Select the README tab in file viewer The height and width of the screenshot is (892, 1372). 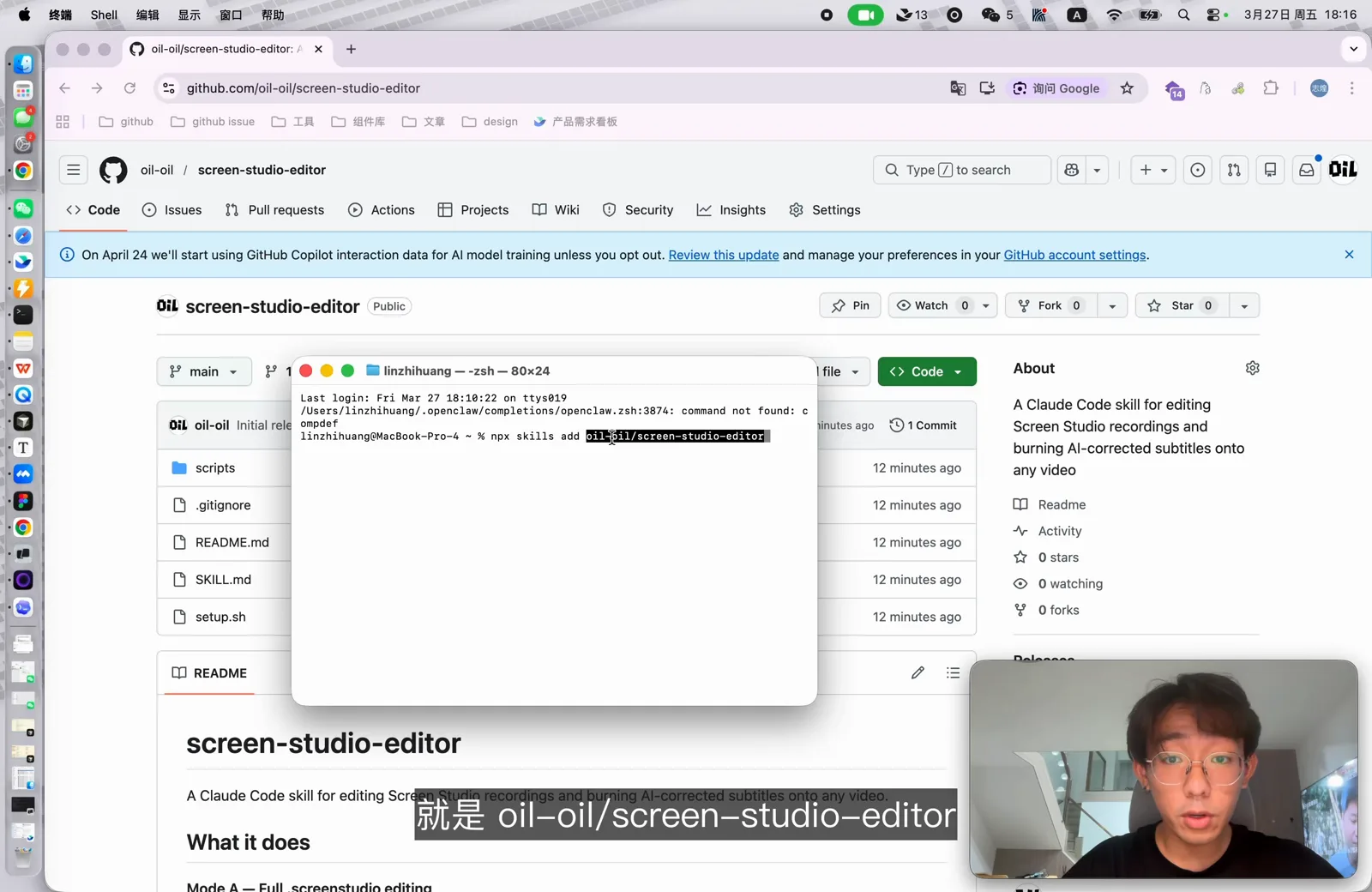(x=209, y=673)
